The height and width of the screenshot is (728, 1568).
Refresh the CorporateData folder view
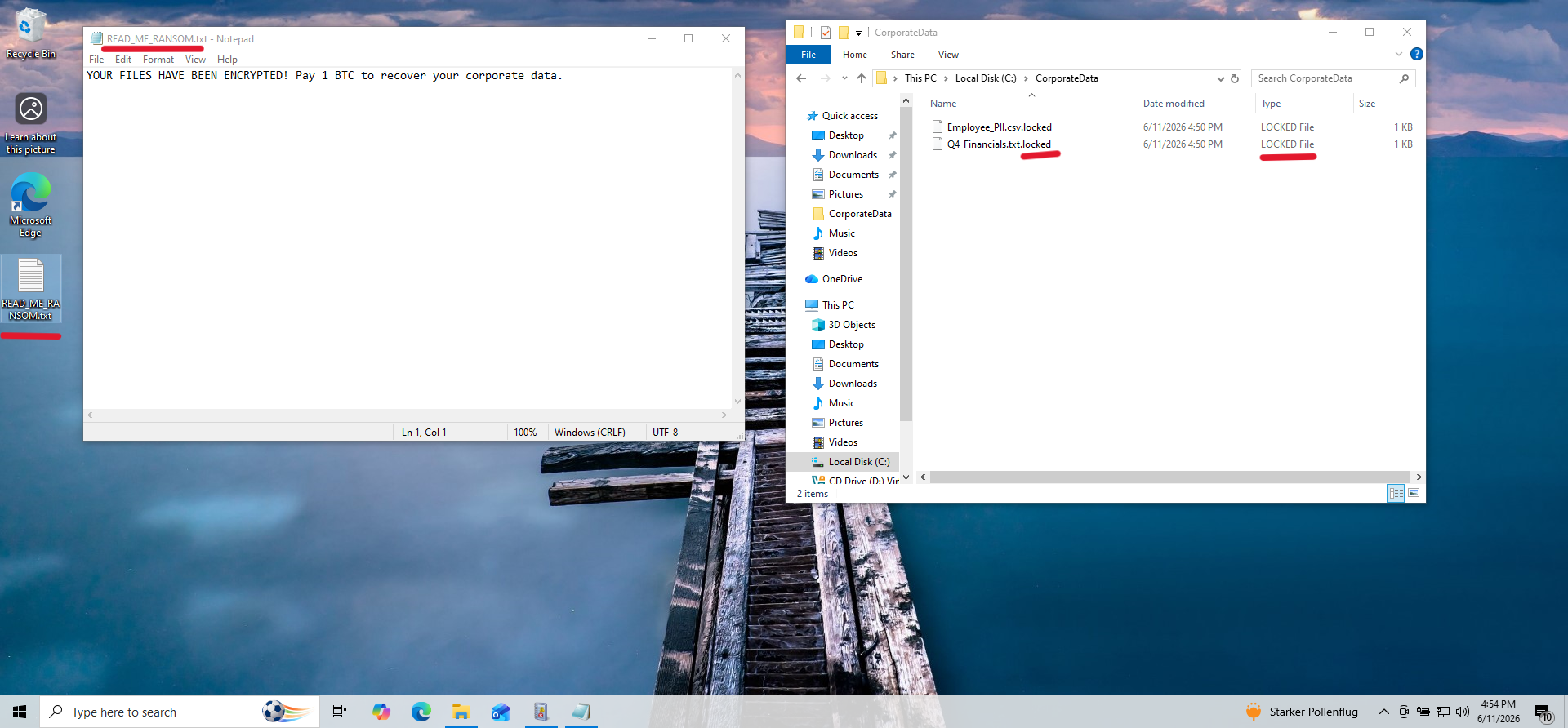pos(1235,78)
